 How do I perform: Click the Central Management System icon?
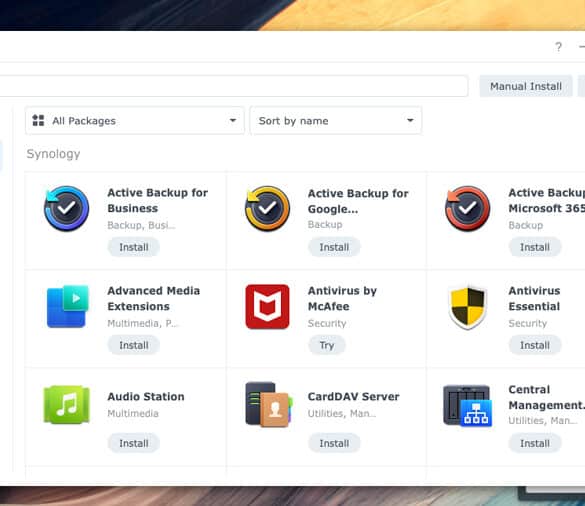point(467,406)
